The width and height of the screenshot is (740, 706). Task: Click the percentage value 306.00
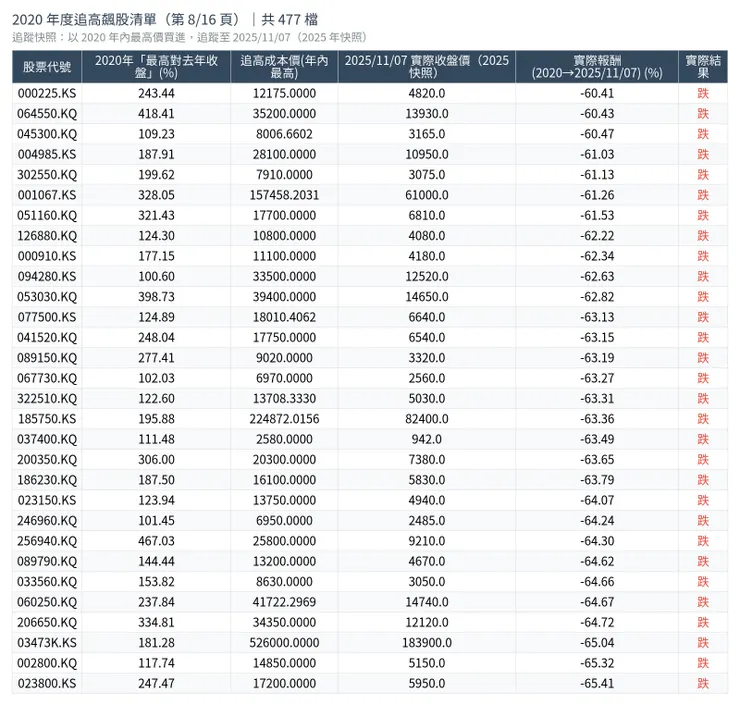tap(156, 460)
